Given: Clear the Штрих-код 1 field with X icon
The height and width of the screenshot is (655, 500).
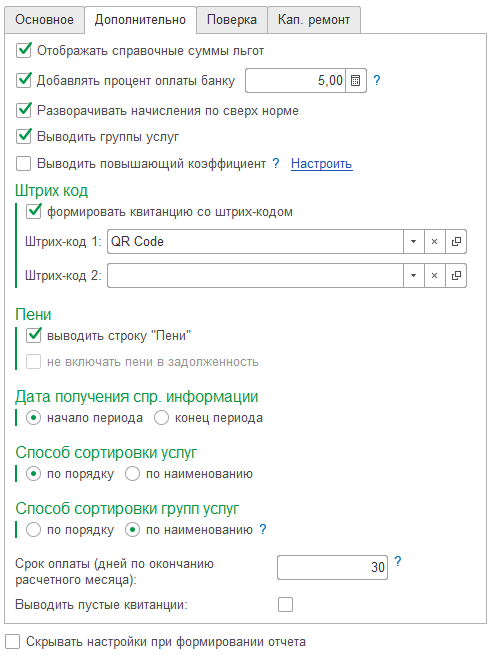Looking at the screenshot, I should 434,241.
